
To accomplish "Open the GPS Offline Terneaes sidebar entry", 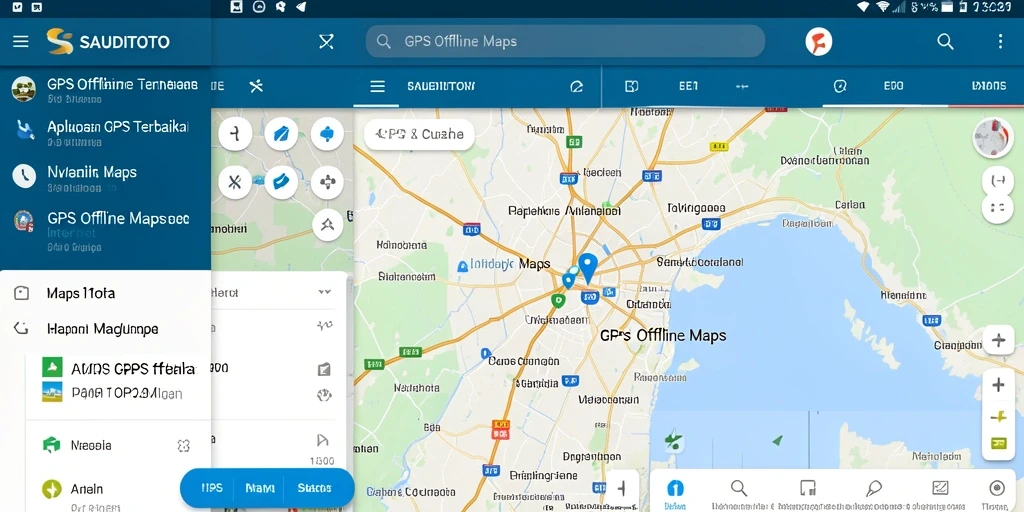I will pyautogui.click(x=105, y=89).
